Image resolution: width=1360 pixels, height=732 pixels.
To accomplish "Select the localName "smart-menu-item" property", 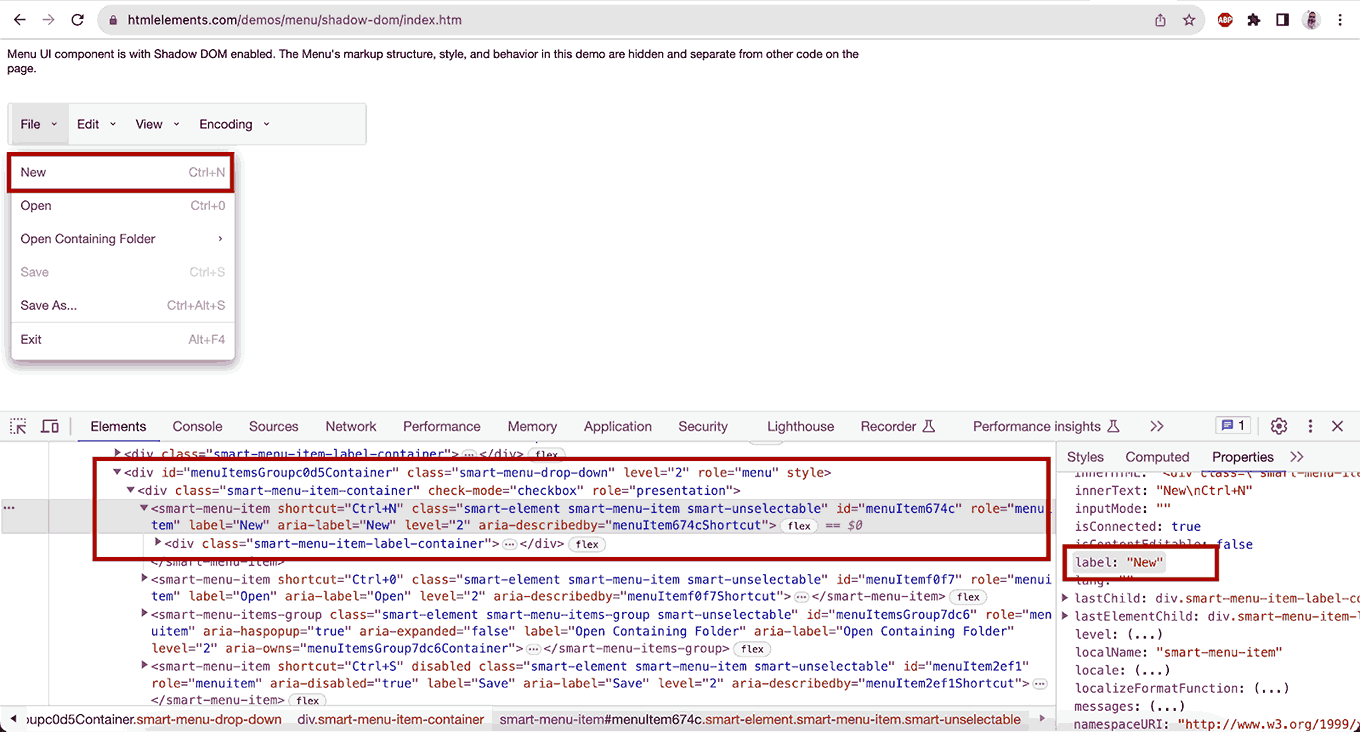I will tap(1178, 652).
